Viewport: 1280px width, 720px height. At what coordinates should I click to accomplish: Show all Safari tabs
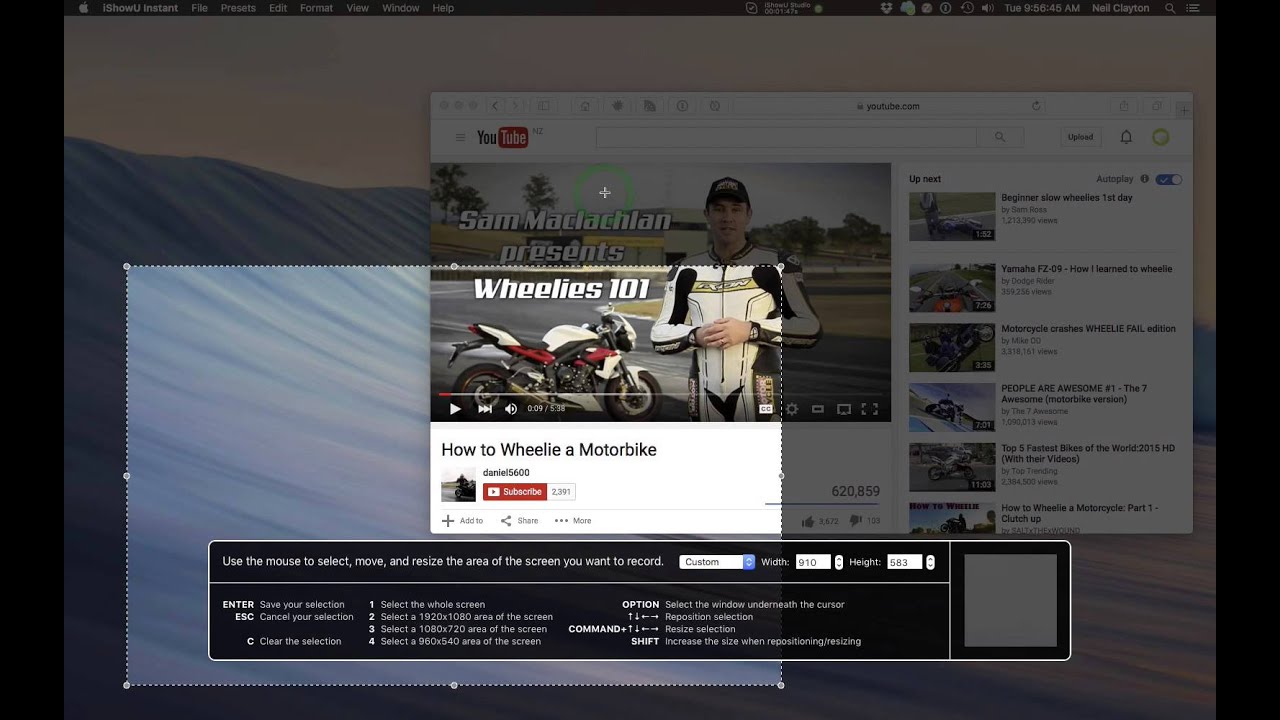tap(1157, 106)
